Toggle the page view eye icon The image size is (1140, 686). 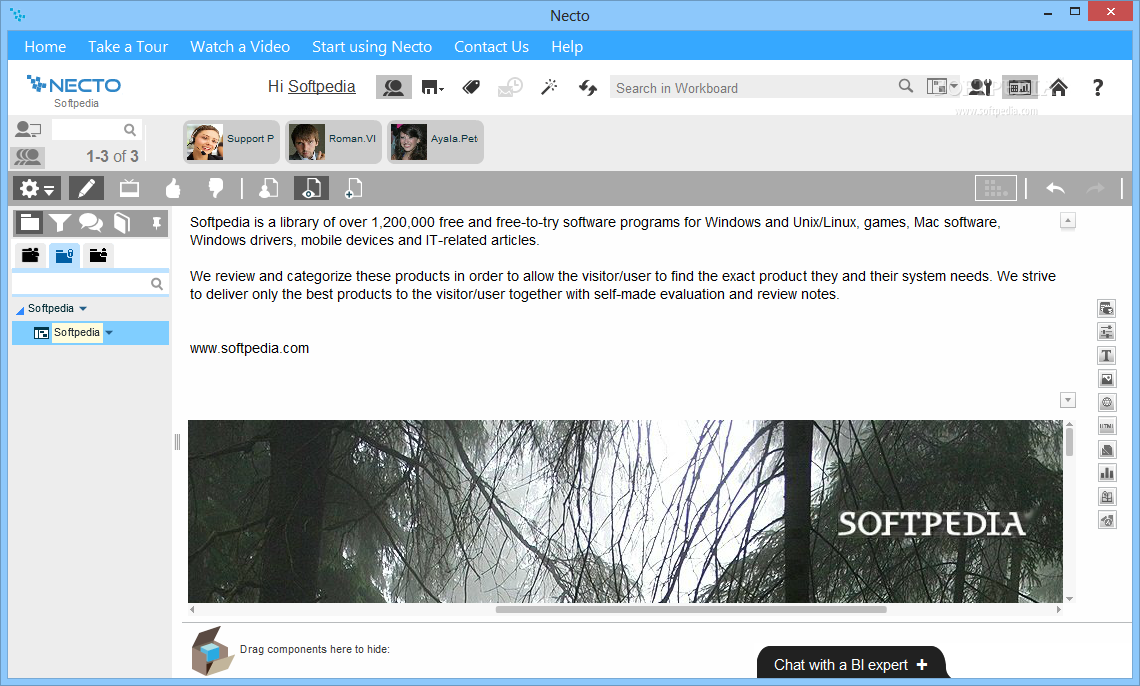(x=311, y=189)
